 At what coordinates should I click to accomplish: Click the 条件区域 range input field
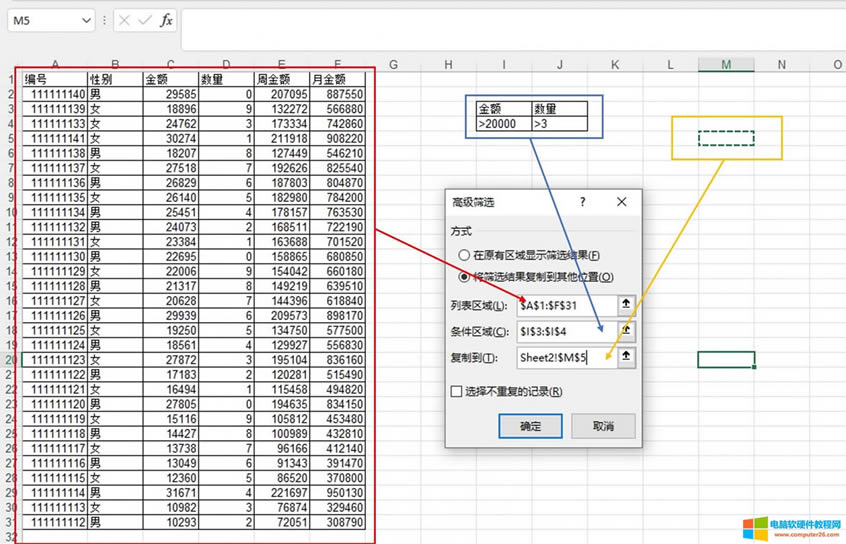(565, 330)
